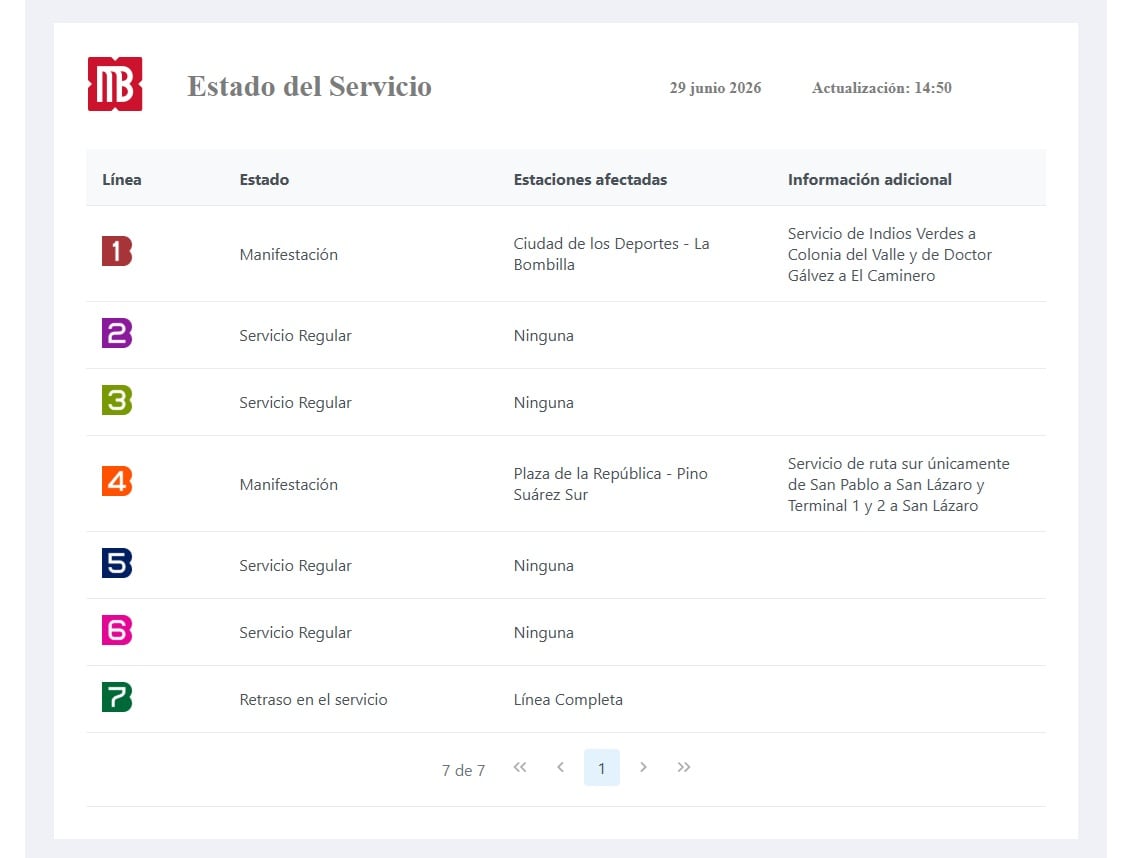Viewport: 1127px width, 858px height.
Task: Go to first page with double-left arrows
Action: click(x=520, y=767)
